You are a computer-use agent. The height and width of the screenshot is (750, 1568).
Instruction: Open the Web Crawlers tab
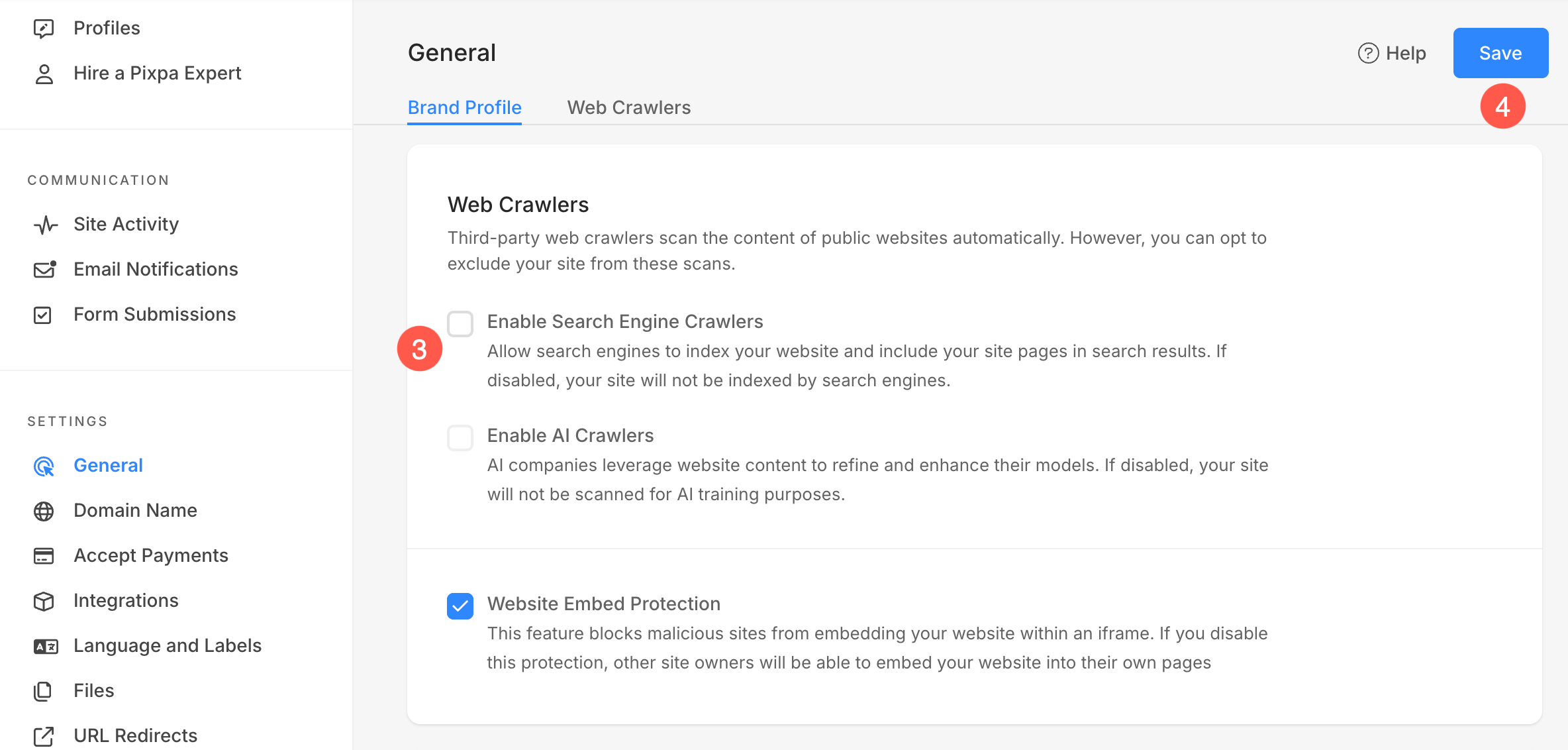pos(629,107)
